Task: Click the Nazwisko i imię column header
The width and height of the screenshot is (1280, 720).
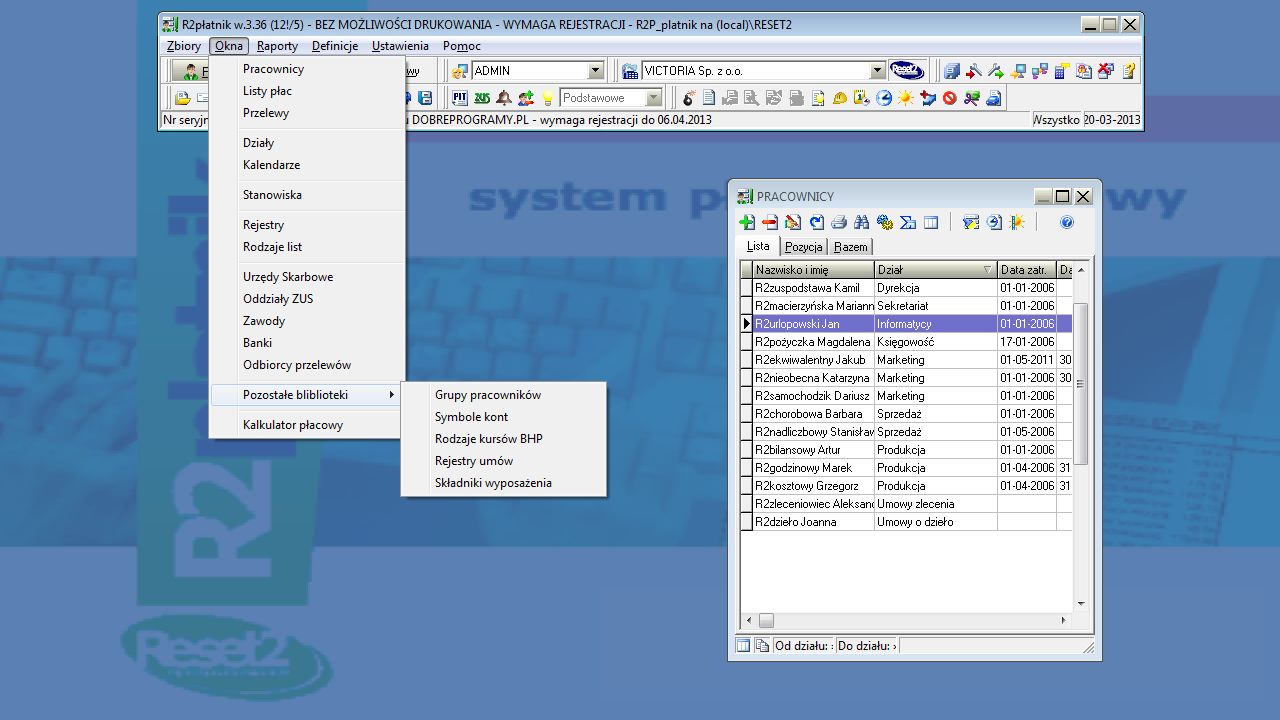Action: click(x=813, y=270)
